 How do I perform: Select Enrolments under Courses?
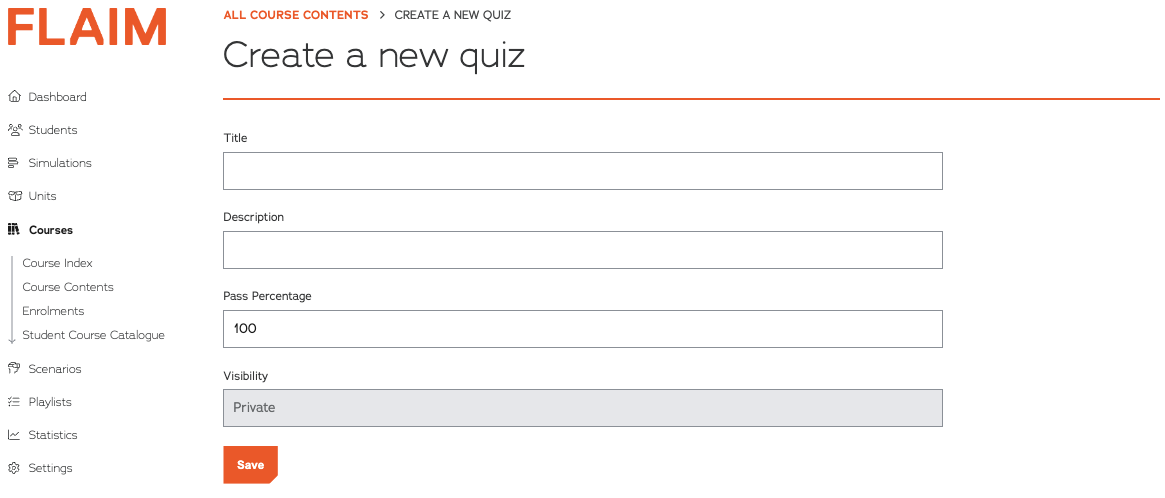click(x=53, y=311)
